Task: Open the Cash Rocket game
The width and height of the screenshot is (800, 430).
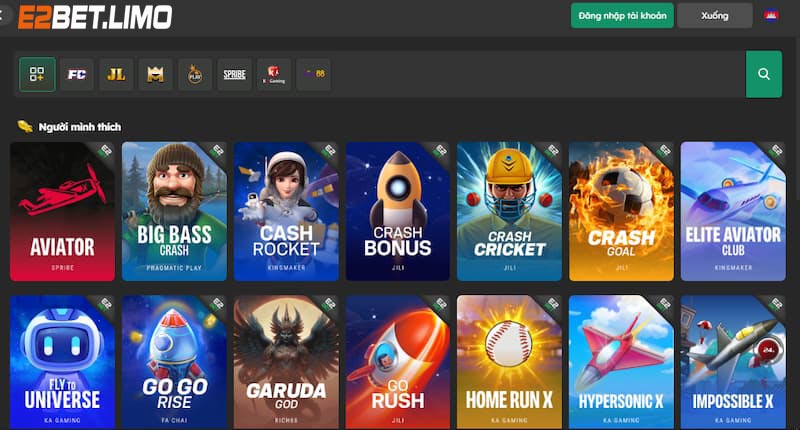Action: tap(286, 211)
